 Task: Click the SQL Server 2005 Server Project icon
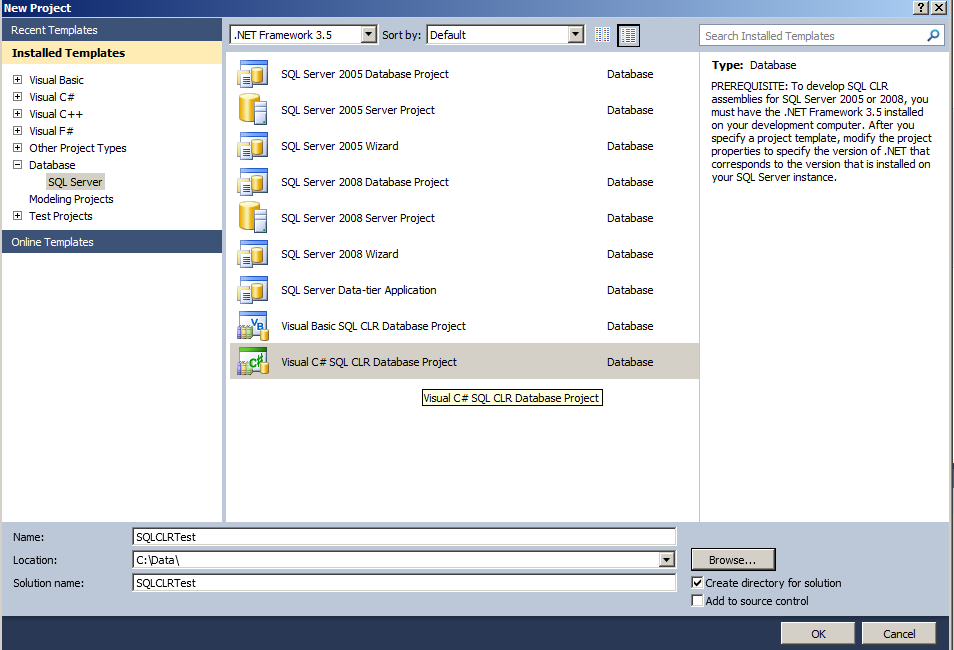[x=252, y=110]
